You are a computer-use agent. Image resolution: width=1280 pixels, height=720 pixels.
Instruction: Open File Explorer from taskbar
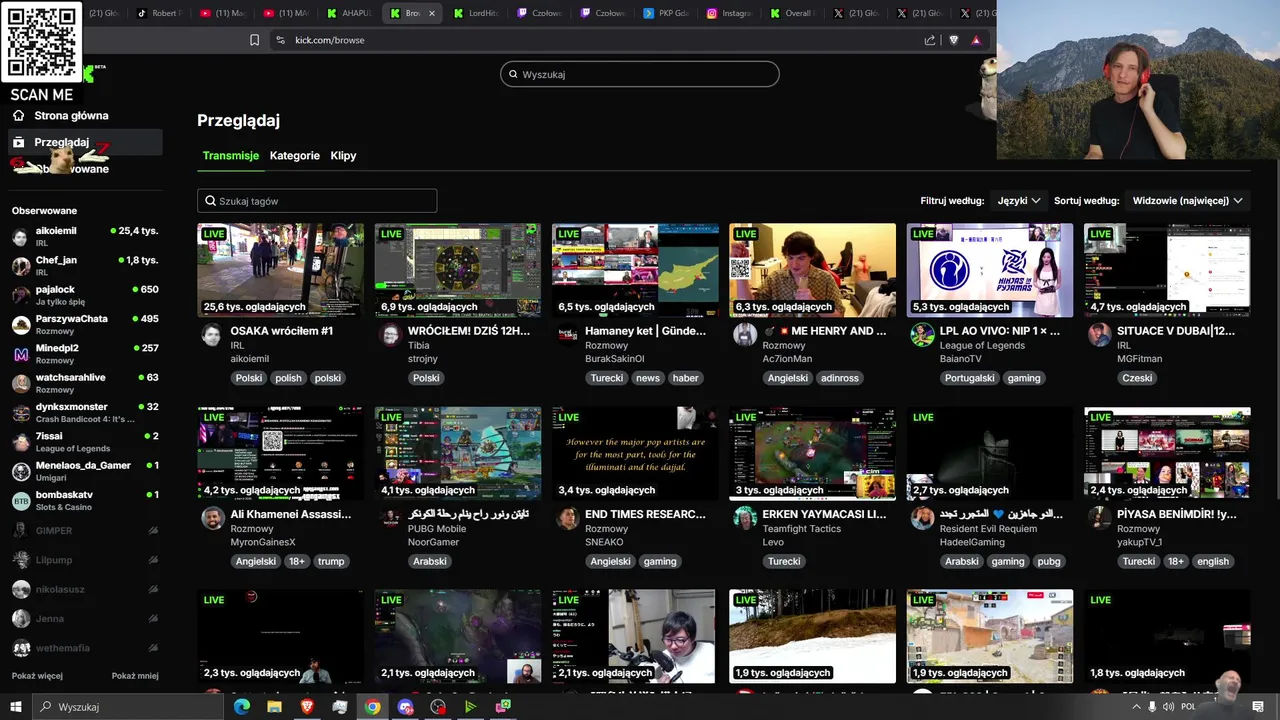tap(274, 707)
